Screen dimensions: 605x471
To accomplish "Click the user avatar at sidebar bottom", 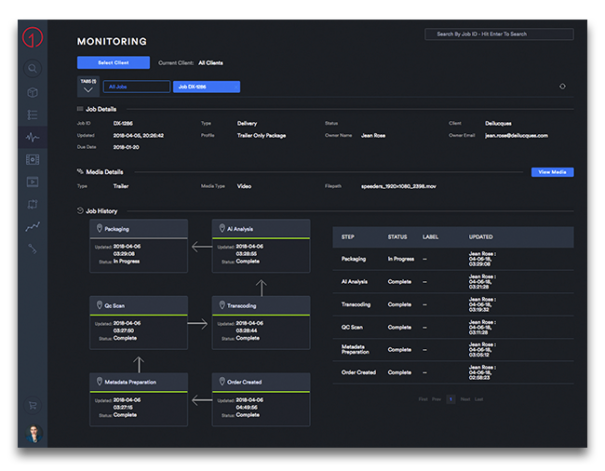I will coord(34,434).
